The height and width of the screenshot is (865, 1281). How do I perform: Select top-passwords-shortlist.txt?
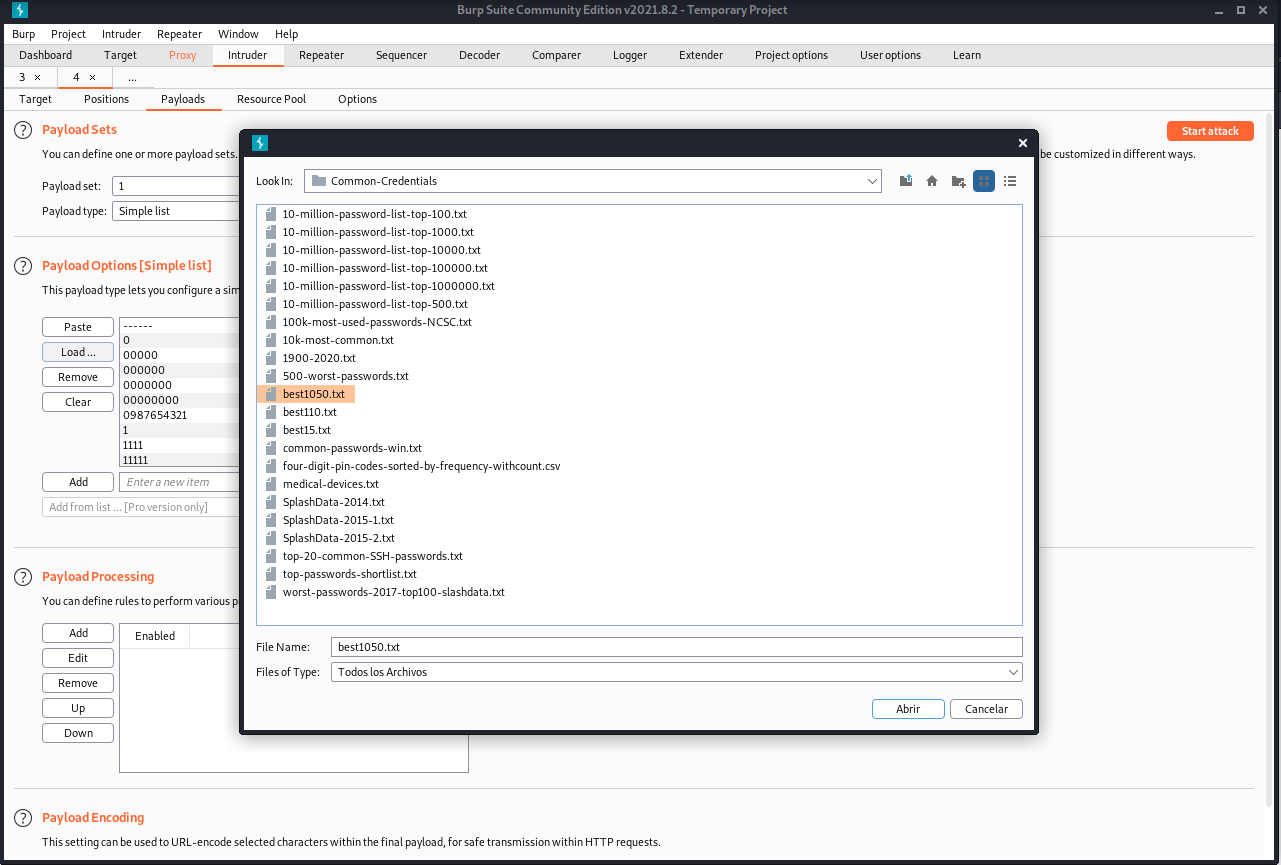pyautogui.click(x=349, y=574)
